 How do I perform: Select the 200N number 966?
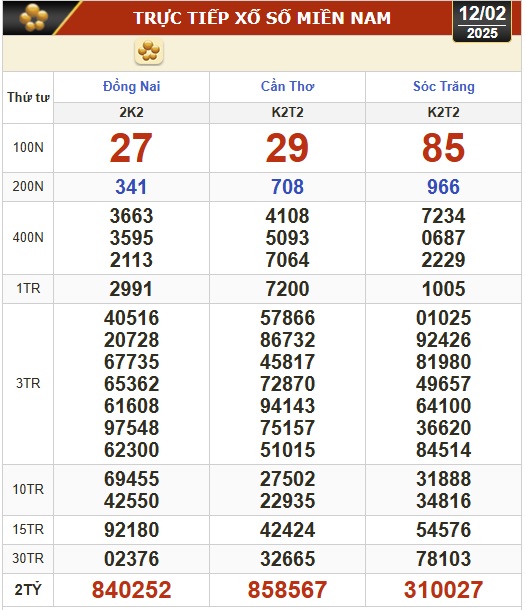[x=444, y=187]
